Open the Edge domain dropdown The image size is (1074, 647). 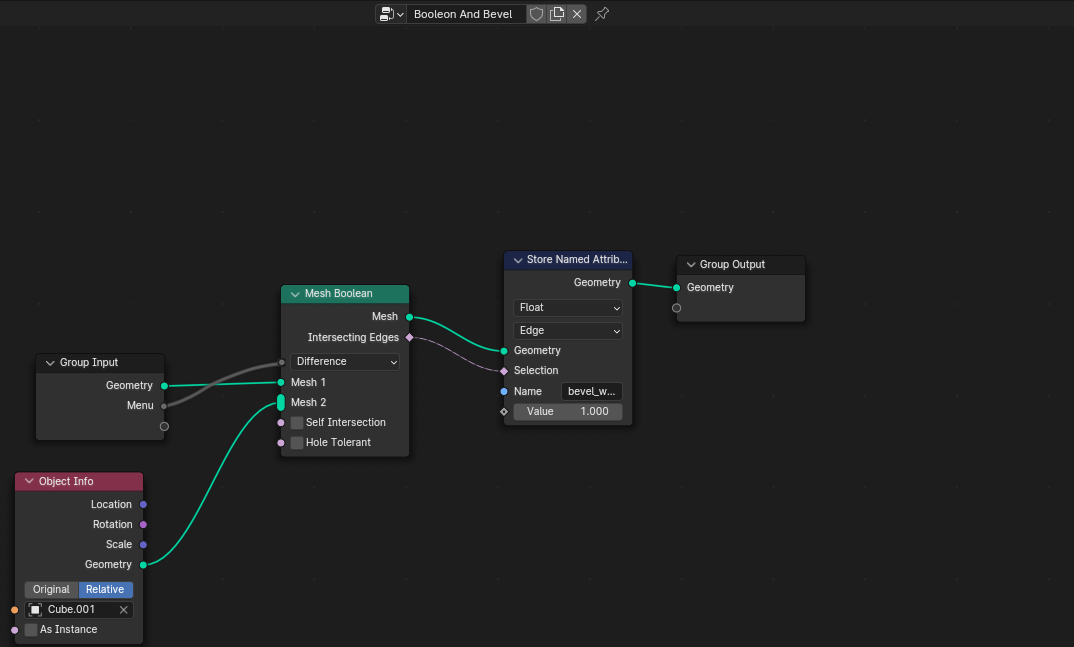click(568, 331)
